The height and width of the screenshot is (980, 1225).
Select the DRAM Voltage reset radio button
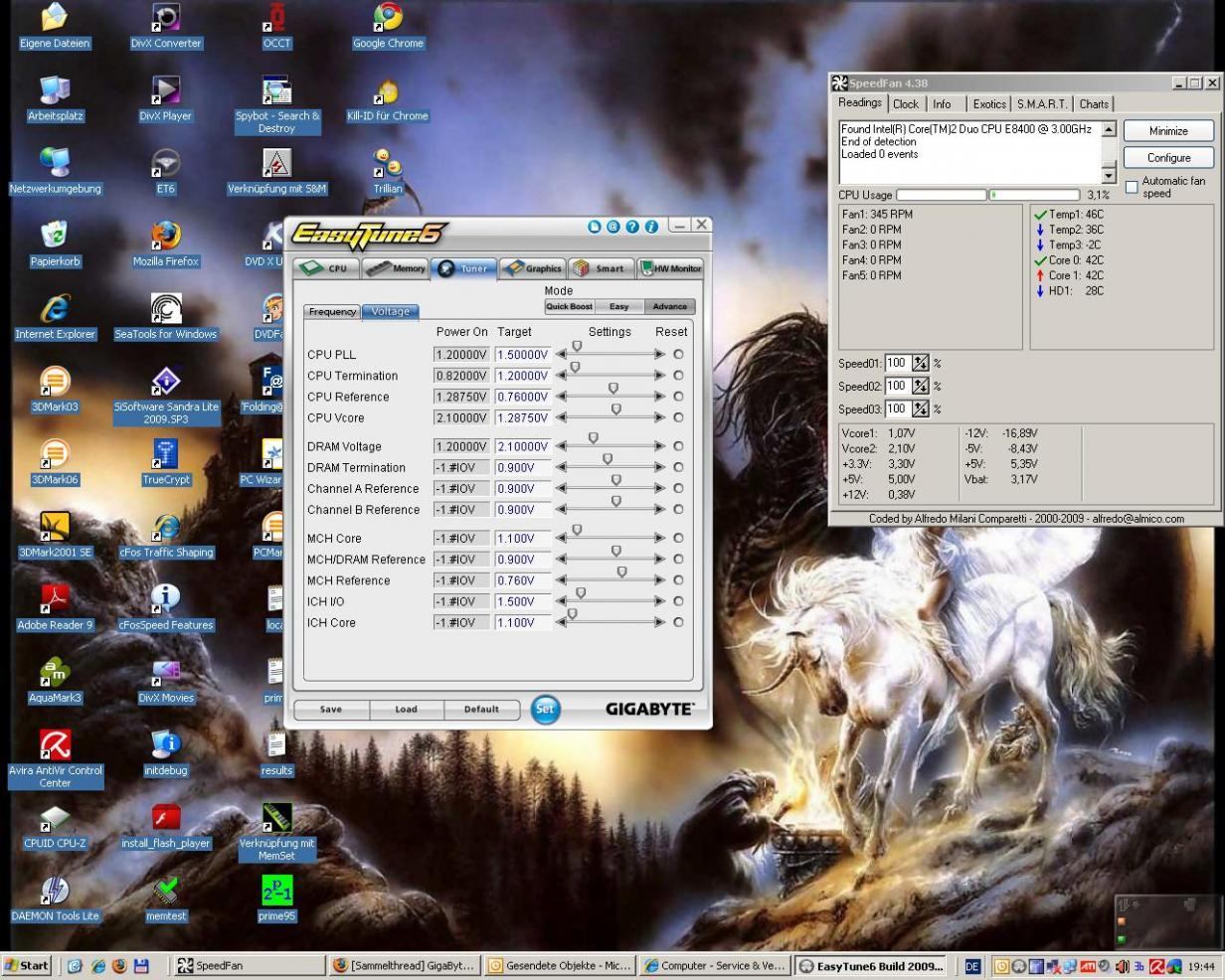tap(678, 446)
